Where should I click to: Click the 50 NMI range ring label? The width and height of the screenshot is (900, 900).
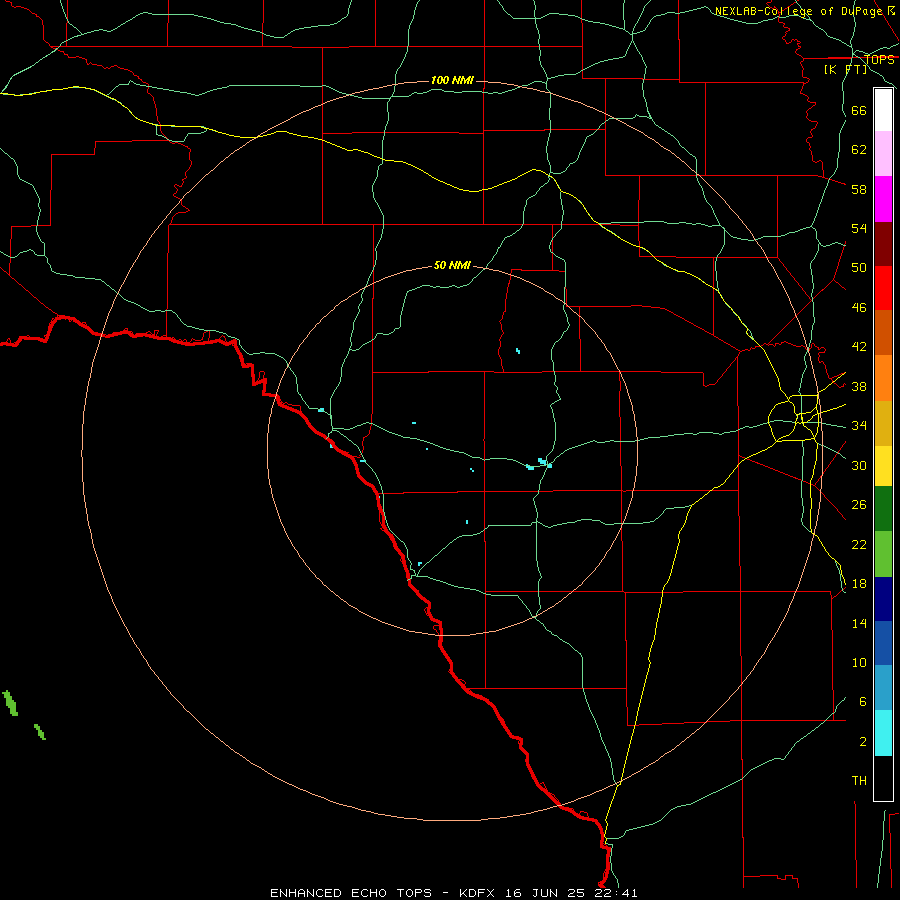pyautogui.click(x=452, y=265)
